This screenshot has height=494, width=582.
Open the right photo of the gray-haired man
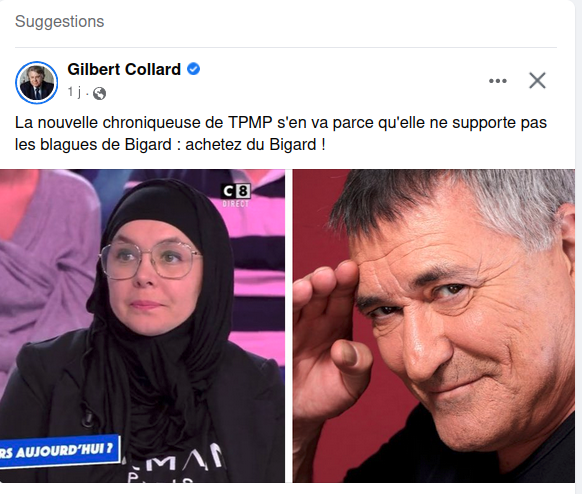pos(434,326)
